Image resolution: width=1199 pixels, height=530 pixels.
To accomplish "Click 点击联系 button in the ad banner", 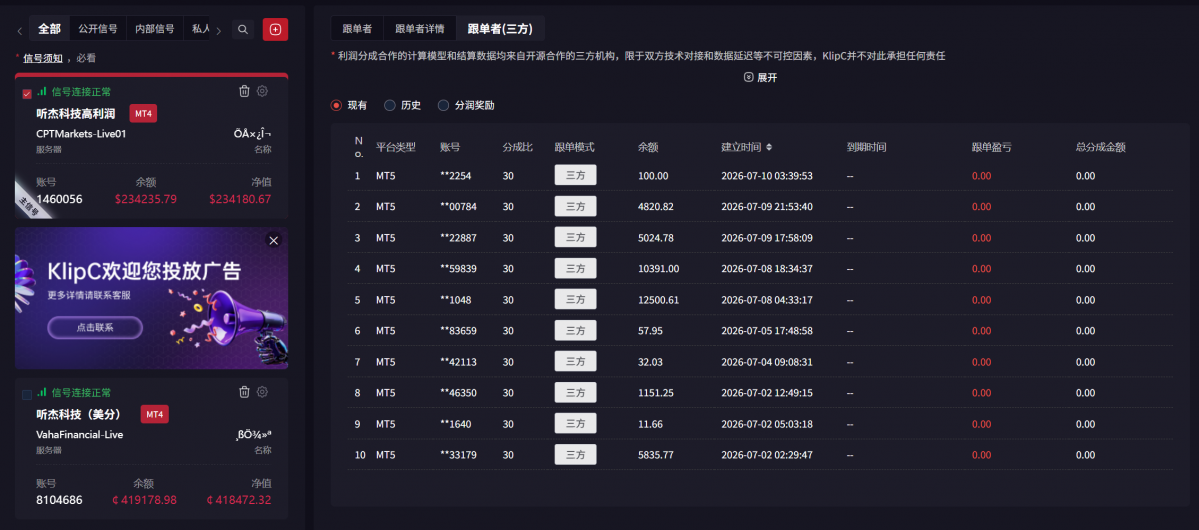I will click(x=95, y=327).
